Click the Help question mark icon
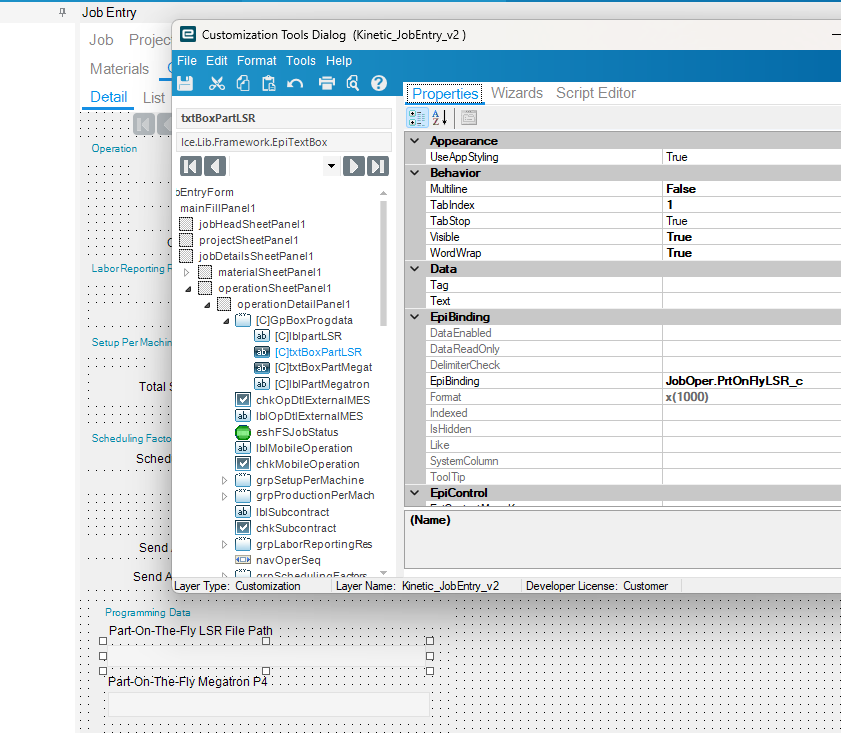 [379, 83]
